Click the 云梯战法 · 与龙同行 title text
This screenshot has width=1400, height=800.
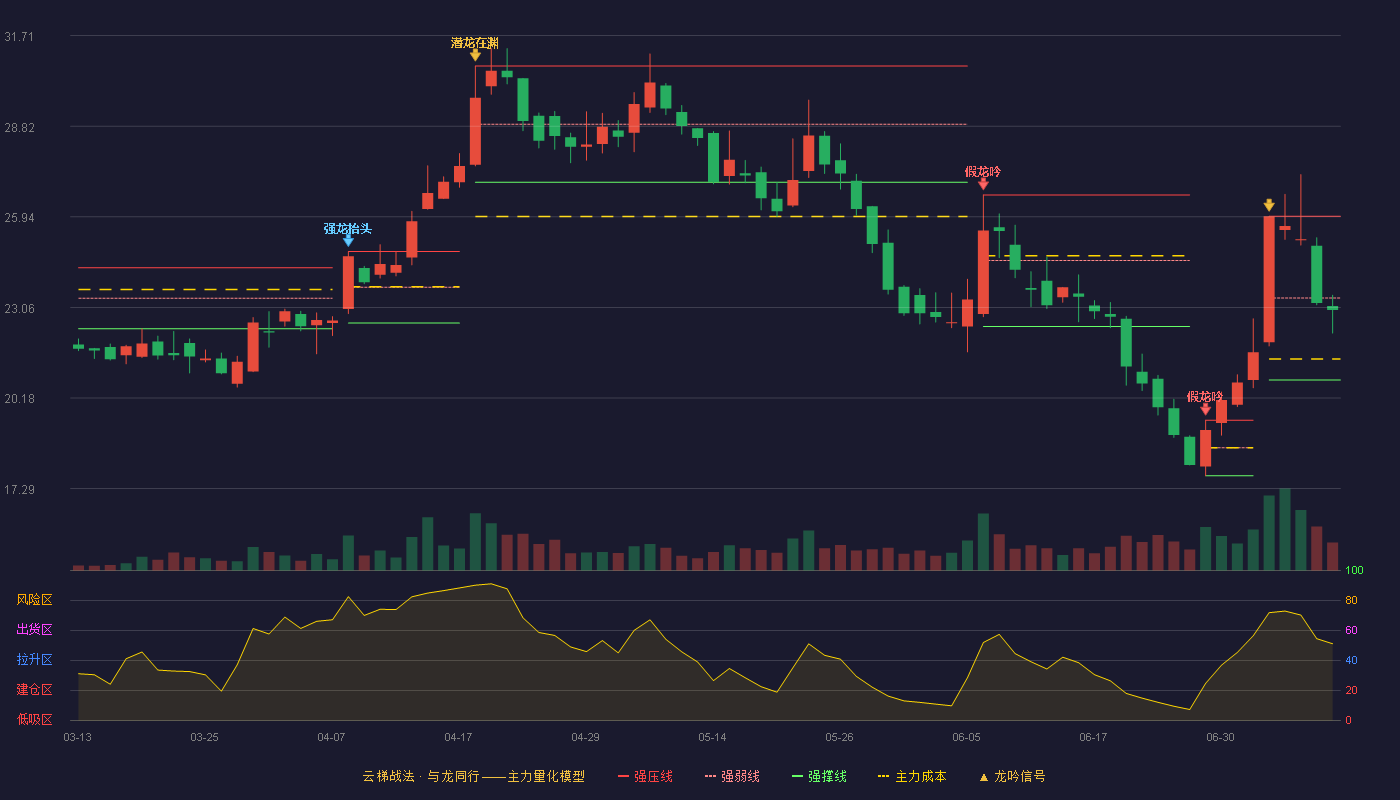421,776
